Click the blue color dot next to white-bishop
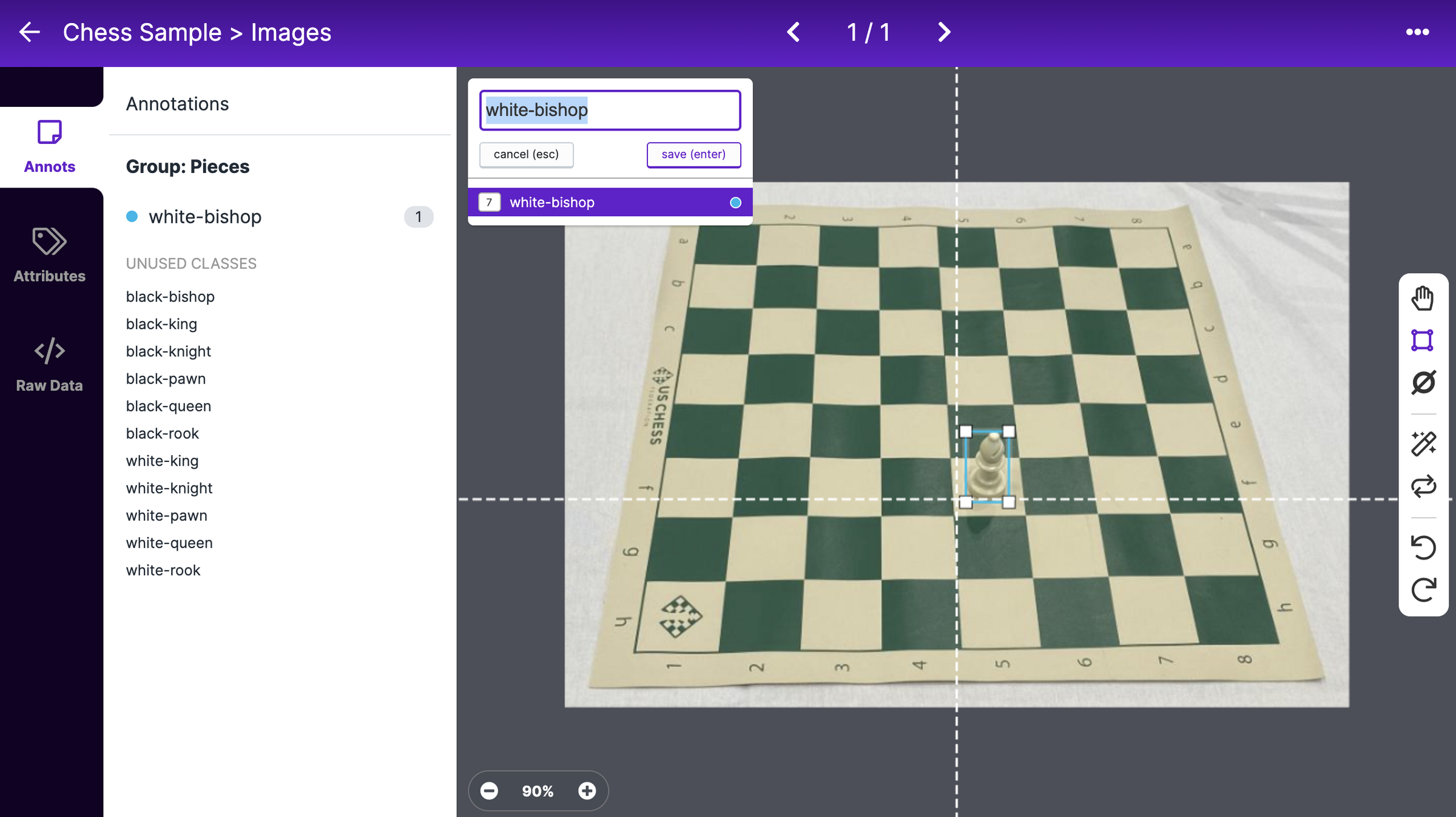This screenshot has width=1456, height=817. pyautogui.click(x=132, y=217)
